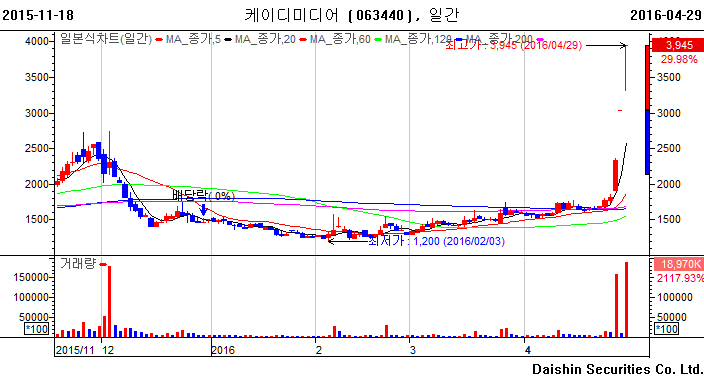
Task: Click the last red candlestick reaching 3,945
Action: [x=626, y=68]
